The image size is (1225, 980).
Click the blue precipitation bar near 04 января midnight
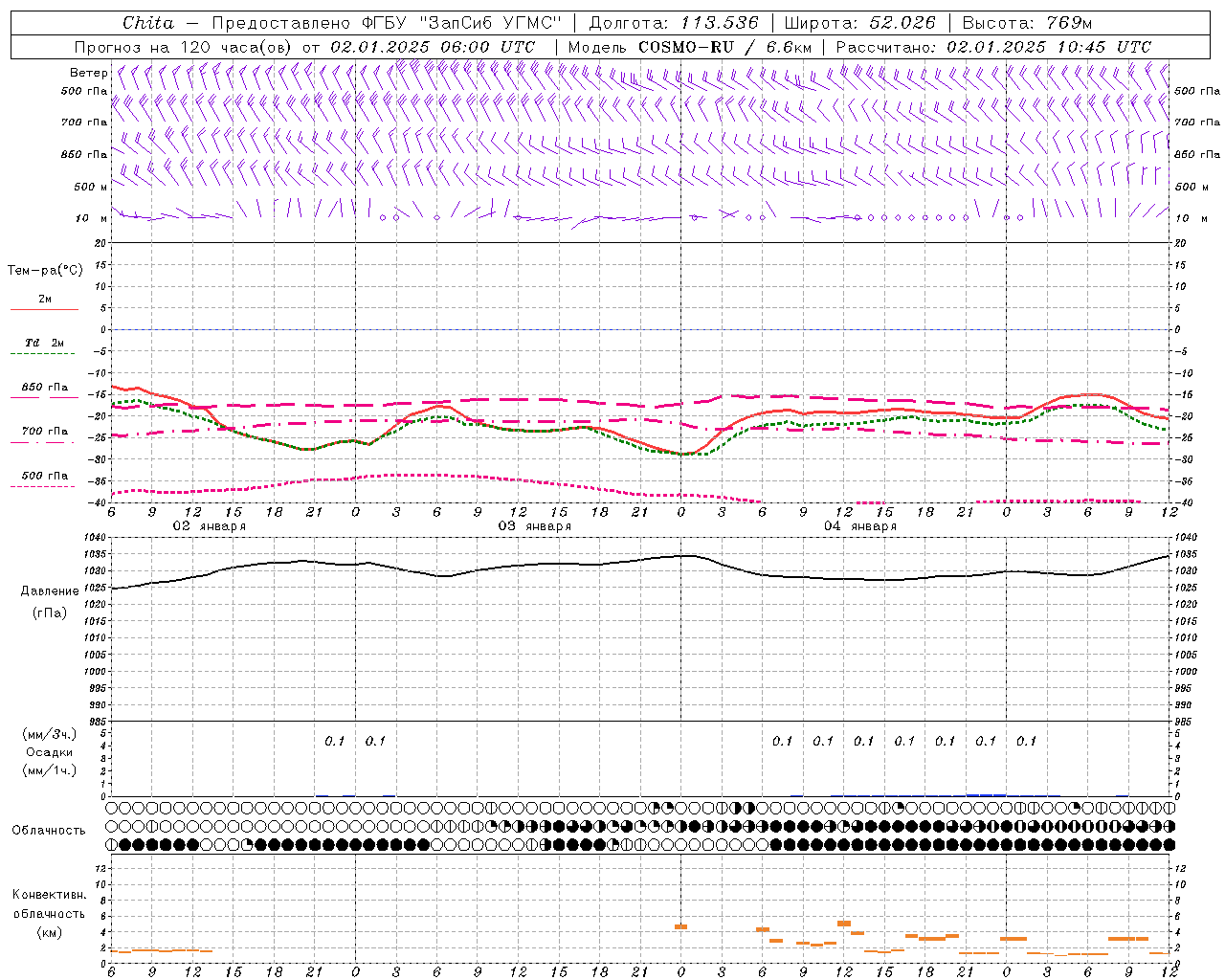pyautogui.click(x=986, y=794)
